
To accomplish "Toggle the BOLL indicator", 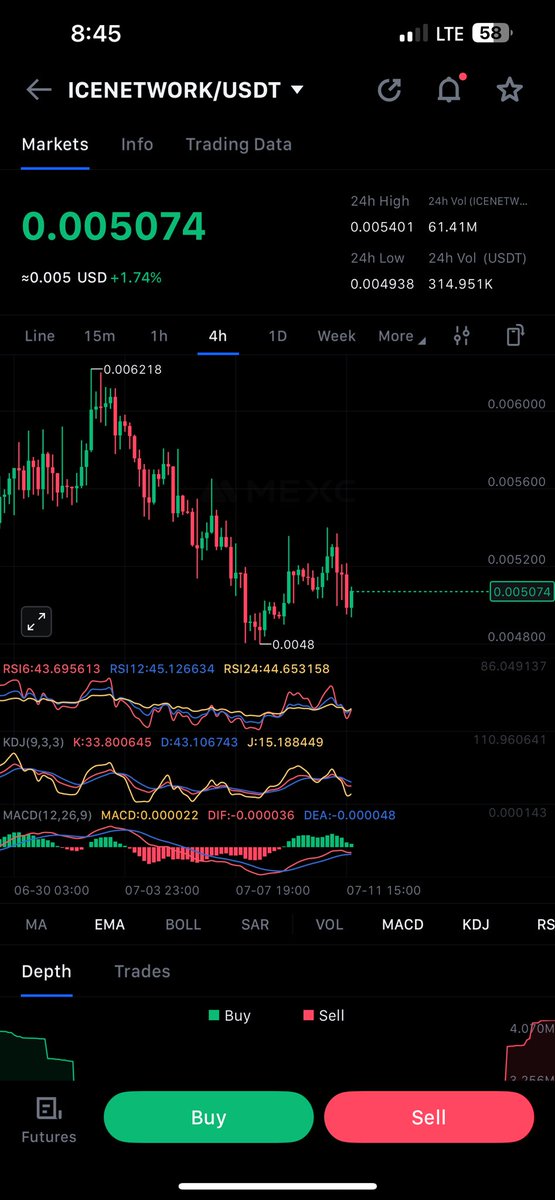I will click(x=183, y=924).
